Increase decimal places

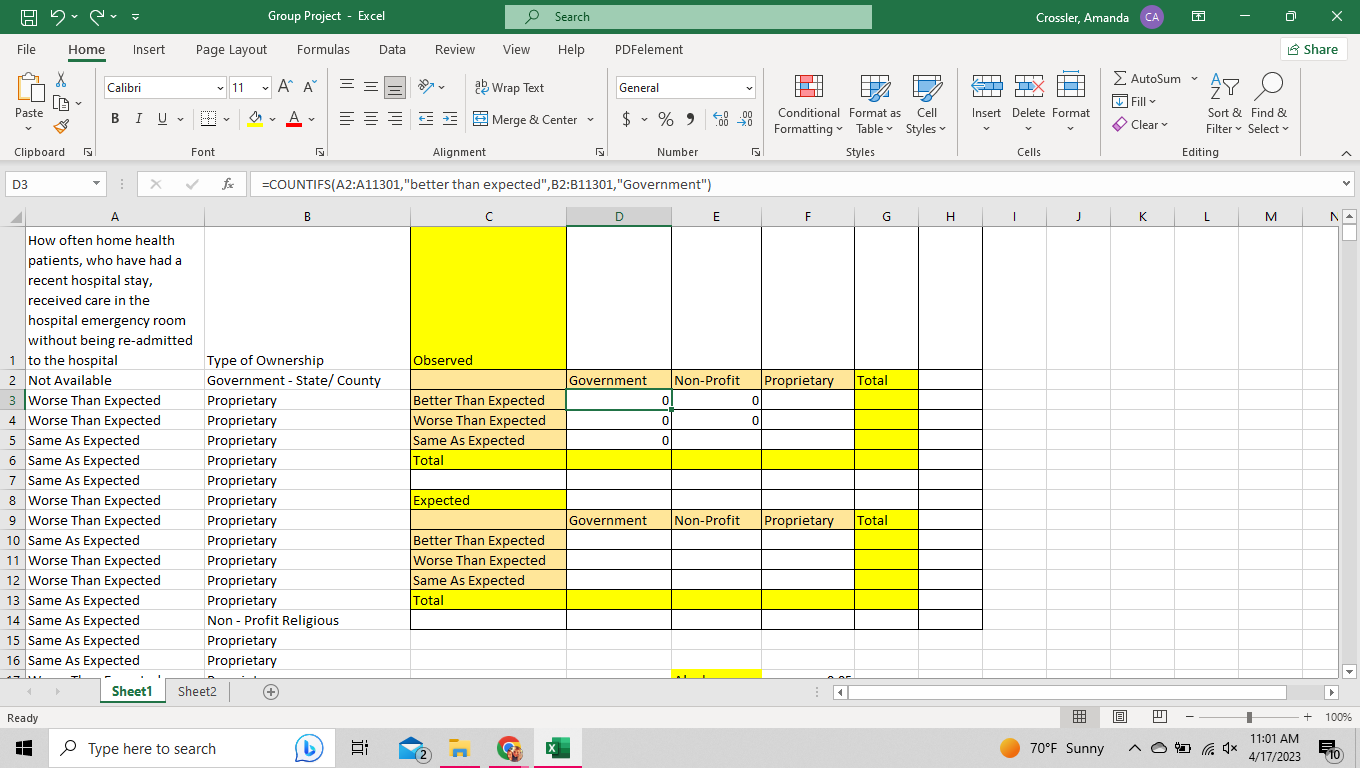(721, 119)
